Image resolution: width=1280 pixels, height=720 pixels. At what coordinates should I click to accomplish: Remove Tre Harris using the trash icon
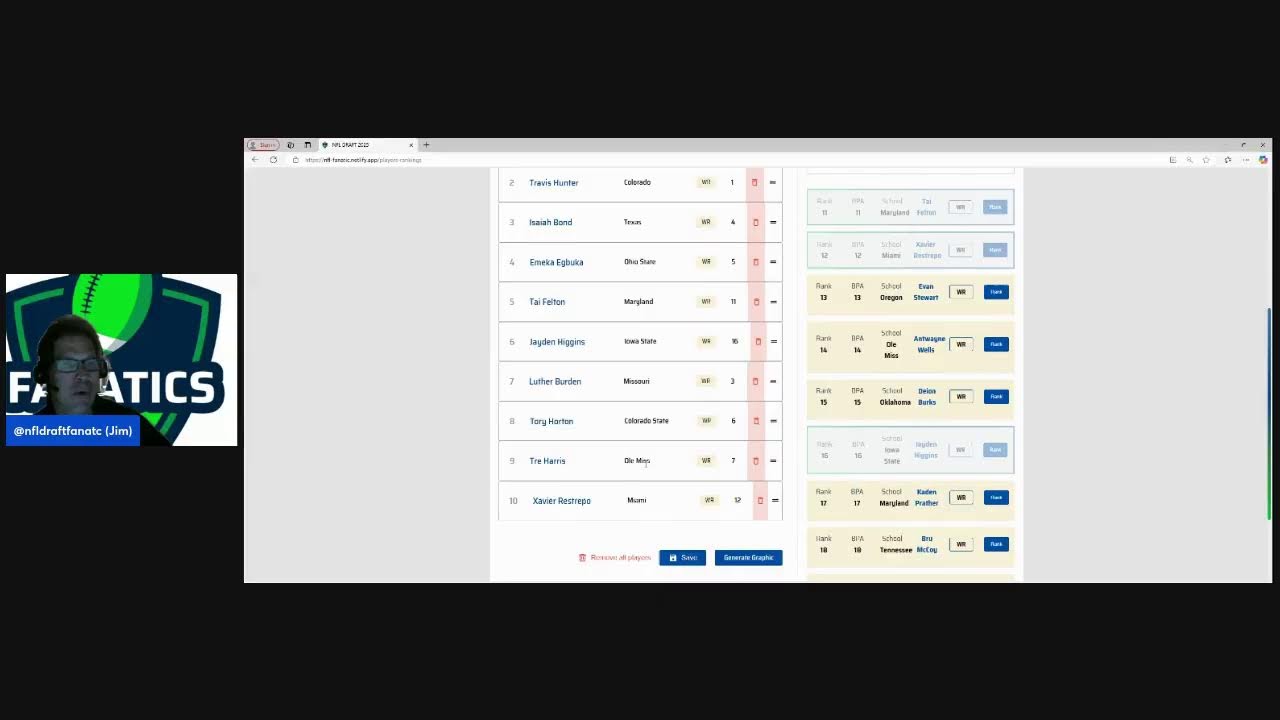point(756,461)
